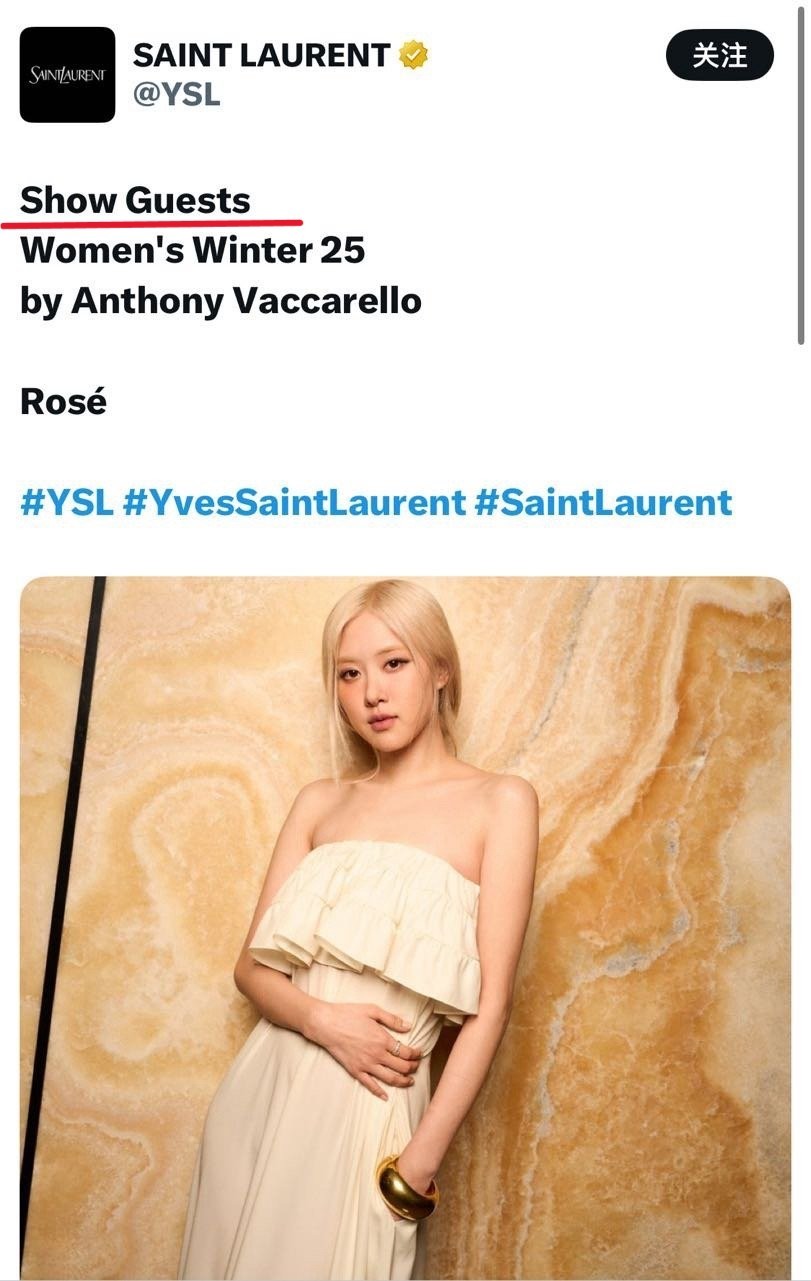Screen dimensions: 811x1281
Task: Open the #YSL hashtag
Action: click(x=67, y=502)
